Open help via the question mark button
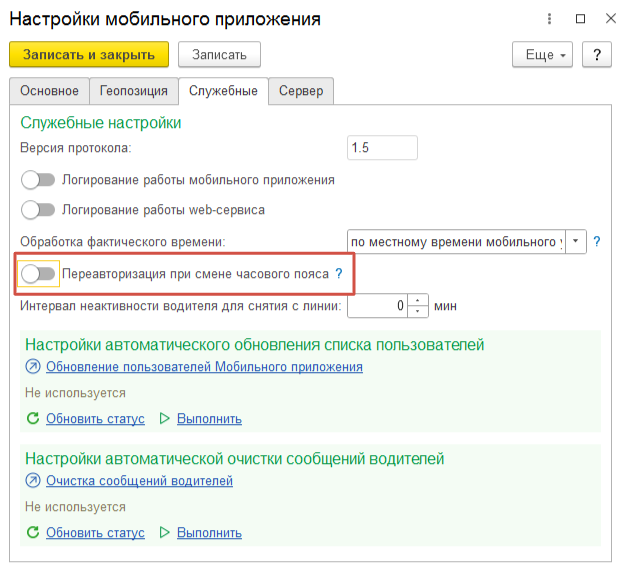Image resolution: width=629 pixels, height=571 pixels. pyautogui.click(x=597, y=54)
